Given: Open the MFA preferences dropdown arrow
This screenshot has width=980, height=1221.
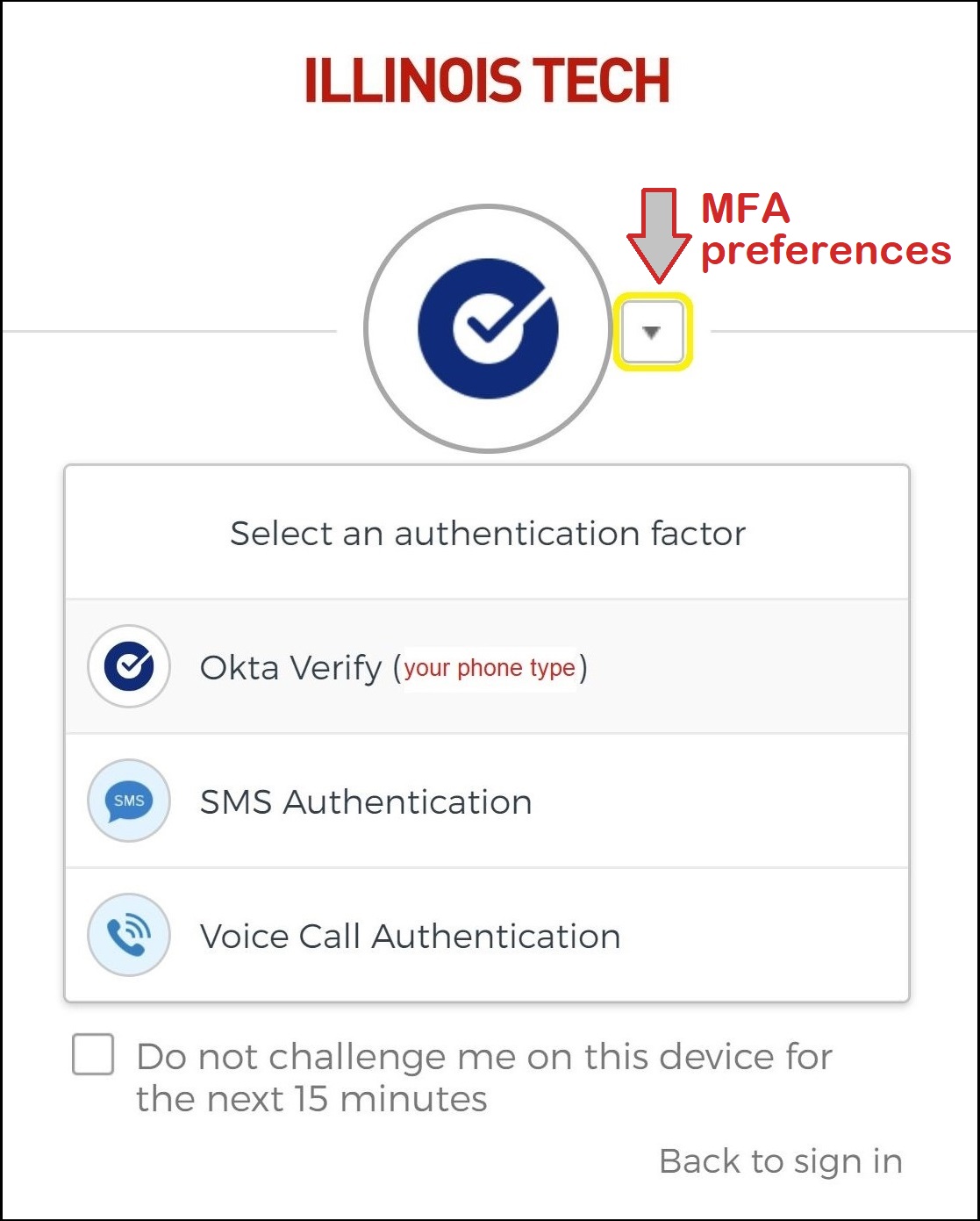Looking at the screenshot, I should point(652,332).
